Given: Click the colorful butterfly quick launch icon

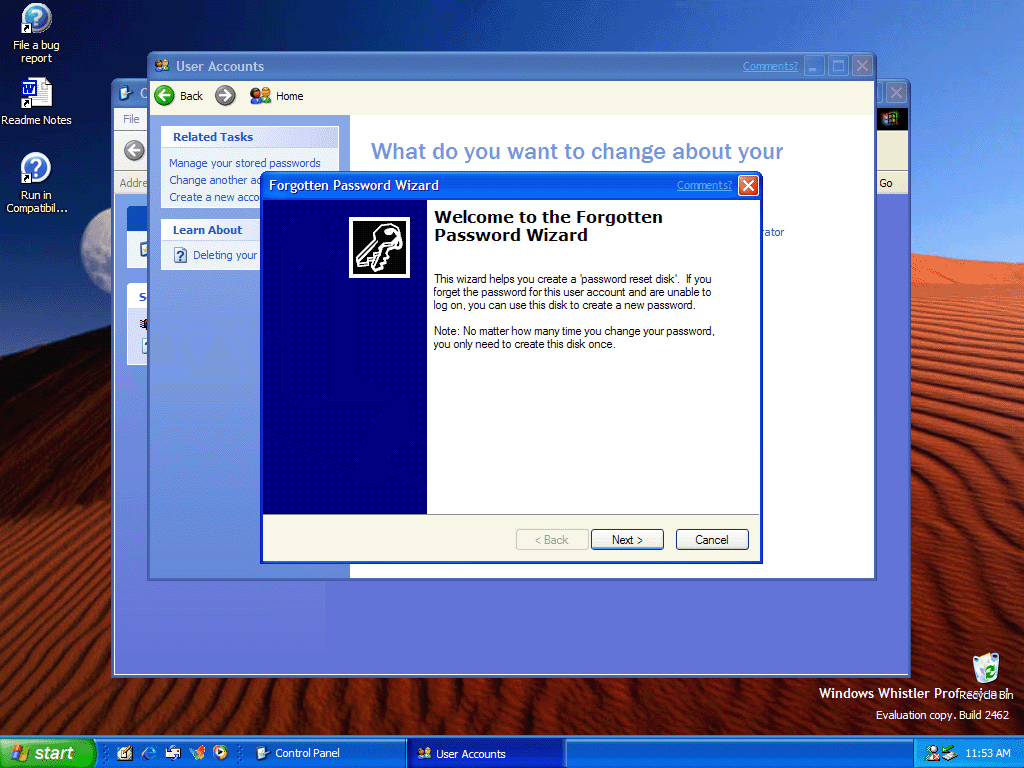Looking at the screenshot, I should [x=197, y=753].
